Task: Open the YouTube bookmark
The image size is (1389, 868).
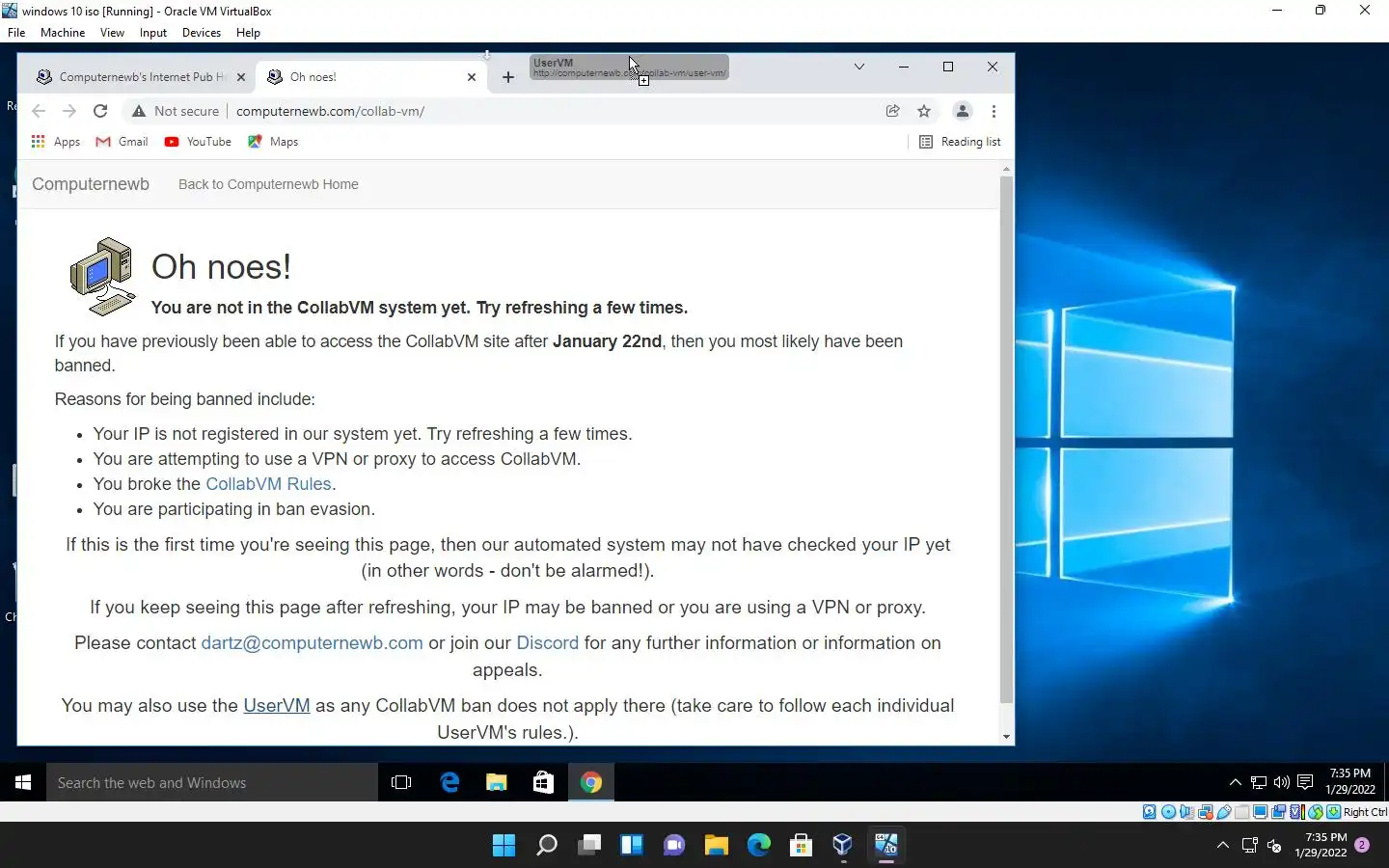Action: (x=198, y=142)
